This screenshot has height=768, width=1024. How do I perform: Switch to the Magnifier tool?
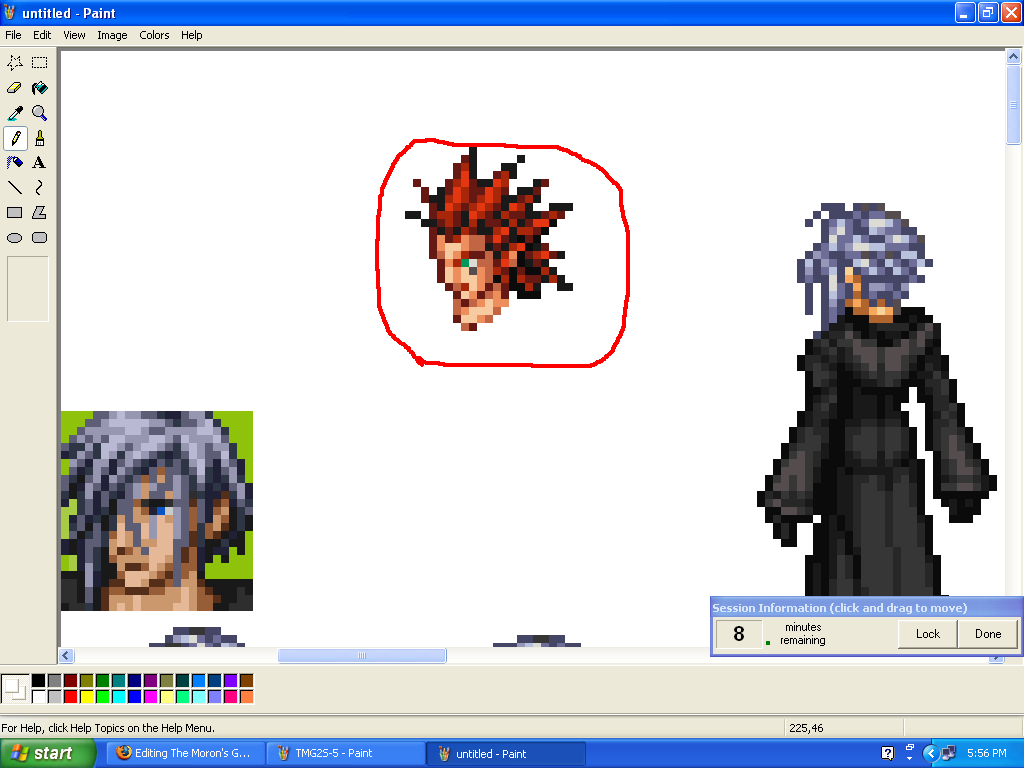point(40,113)
